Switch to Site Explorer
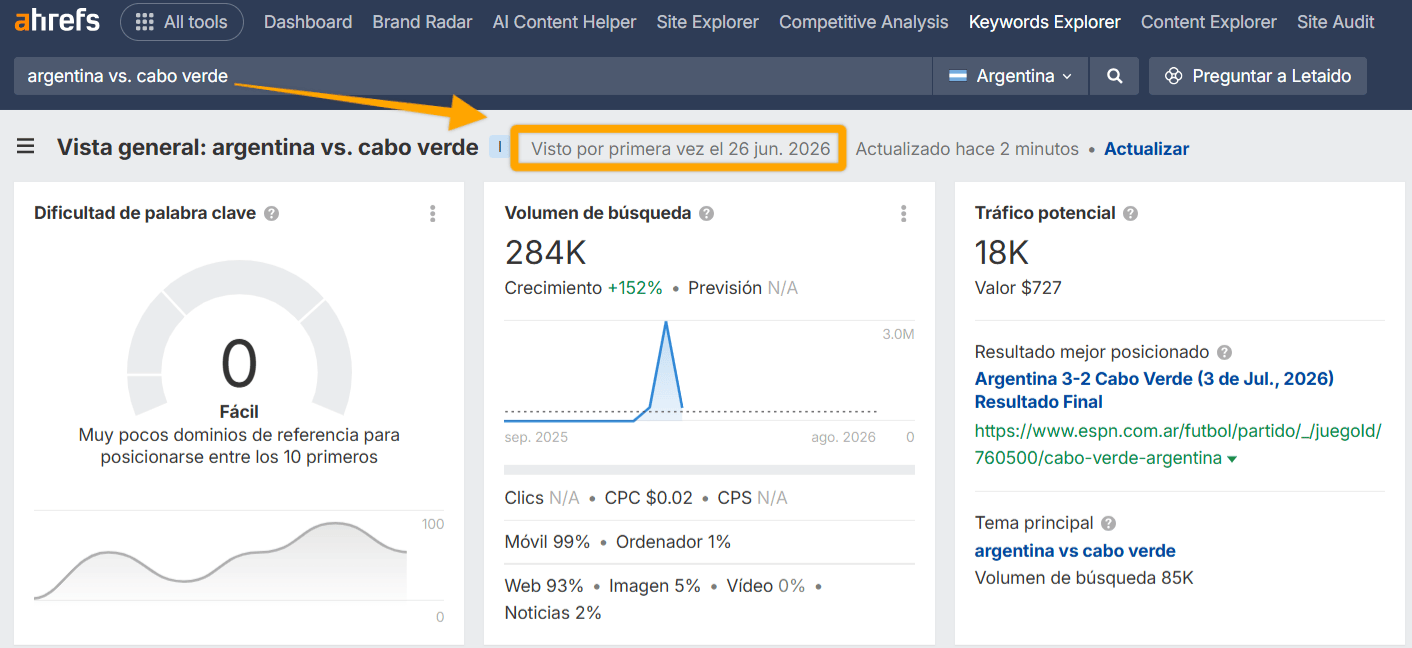This screenshot has height=648, width=1412. coord(707,22)
